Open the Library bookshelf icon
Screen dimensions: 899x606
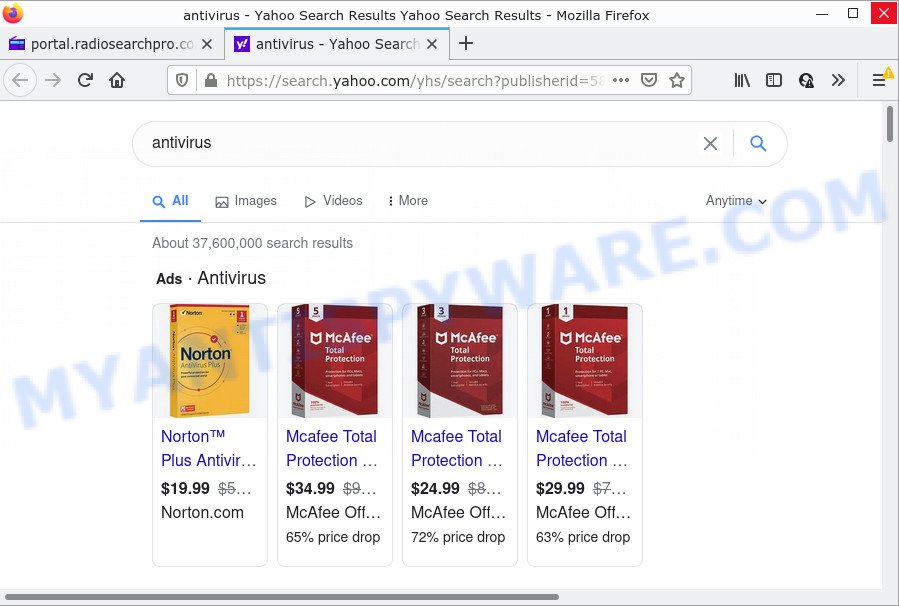[742, 80]
